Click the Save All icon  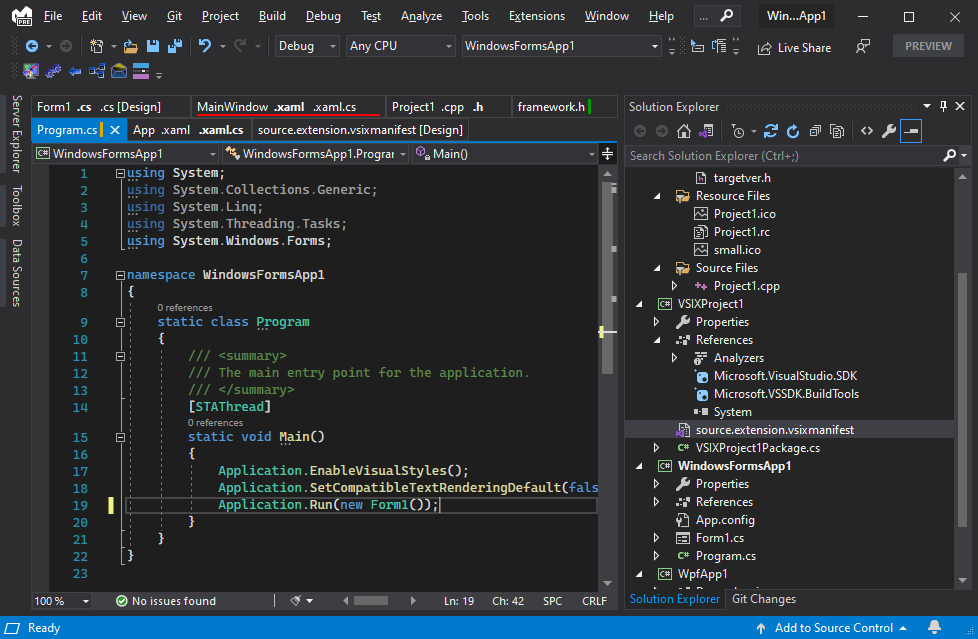click(174, 46)
